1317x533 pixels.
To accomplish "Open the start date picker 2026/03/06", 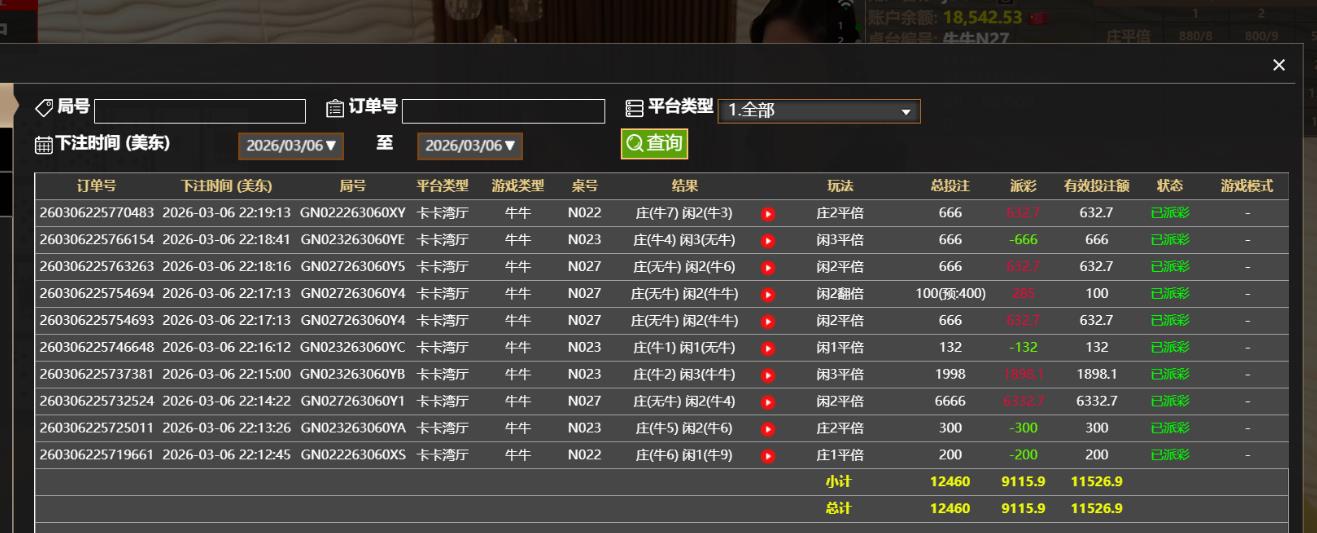I will (293, 146).
